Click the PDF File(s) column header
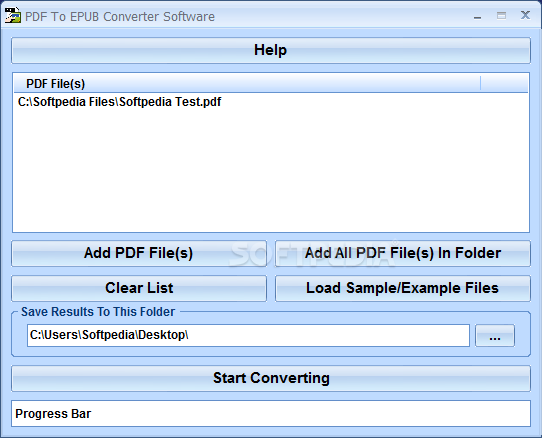542x438 pixels. (247, 84)
